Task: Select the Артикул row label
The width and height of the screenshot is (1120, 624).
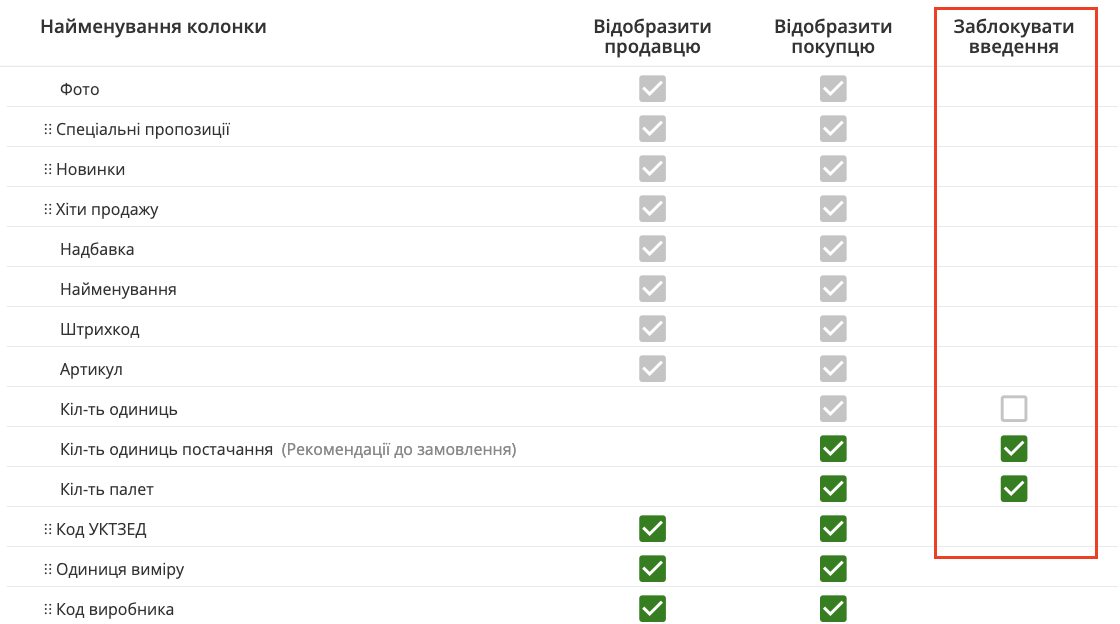Action: point(91,369)
